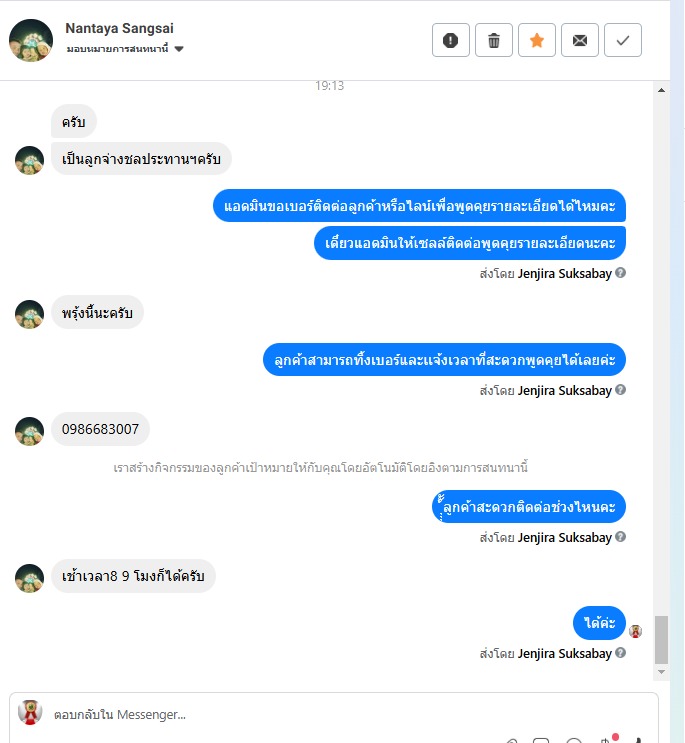Image resolution: width=685 pixels, height=743 pixels.
Task: Click the Nantaya Sangsai name link
Action: (x=119, y=28)
